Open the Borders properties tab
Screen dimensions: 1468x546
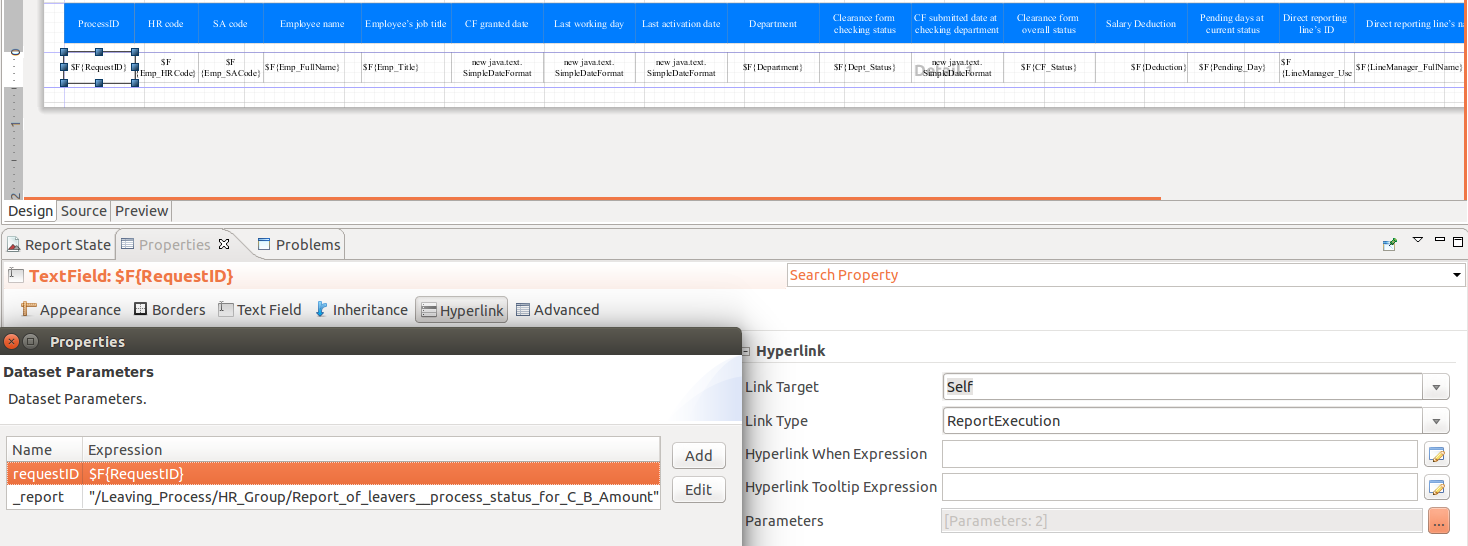coord(169,310)
